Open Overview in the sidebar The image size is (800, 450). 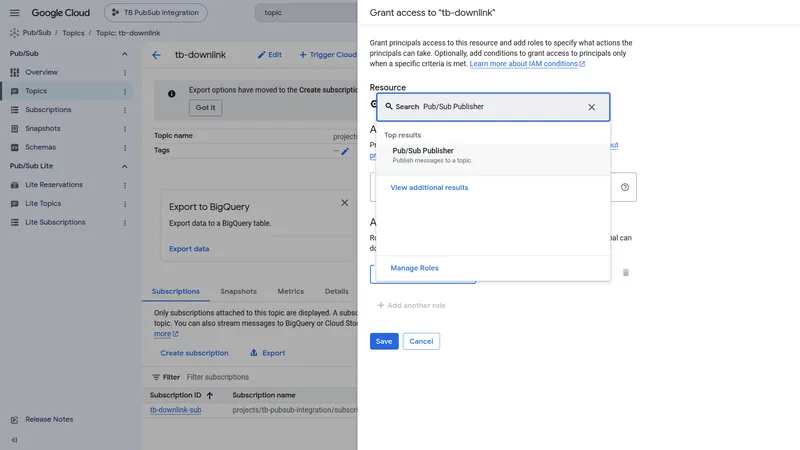[41, 72]
